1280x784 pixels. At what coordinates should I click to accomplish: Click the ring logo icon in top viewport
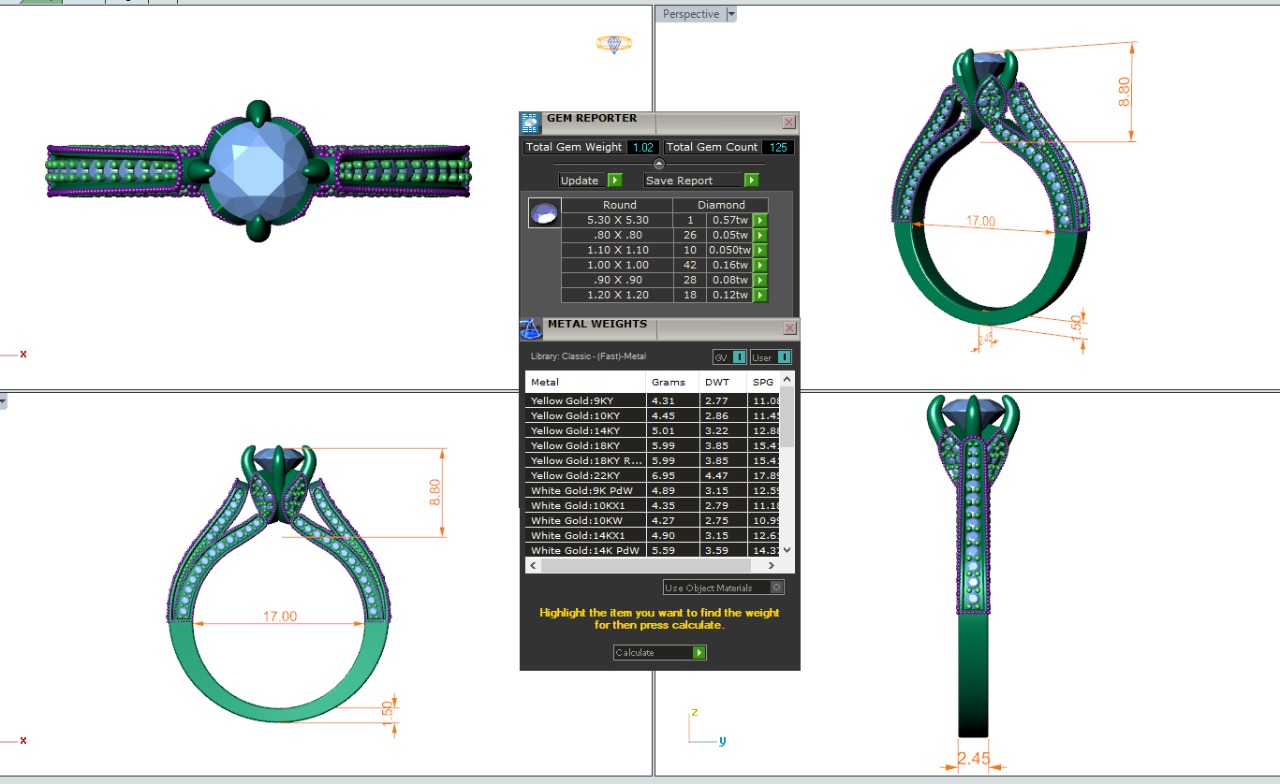click(613, 44)
